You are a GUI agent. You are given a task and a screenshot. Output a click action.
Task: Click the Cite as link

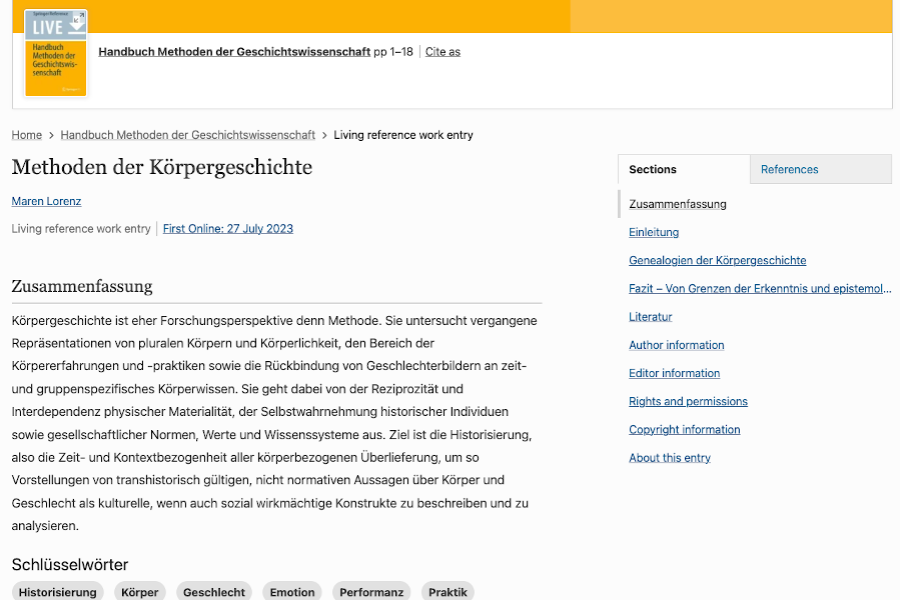(x=442, y=52)
